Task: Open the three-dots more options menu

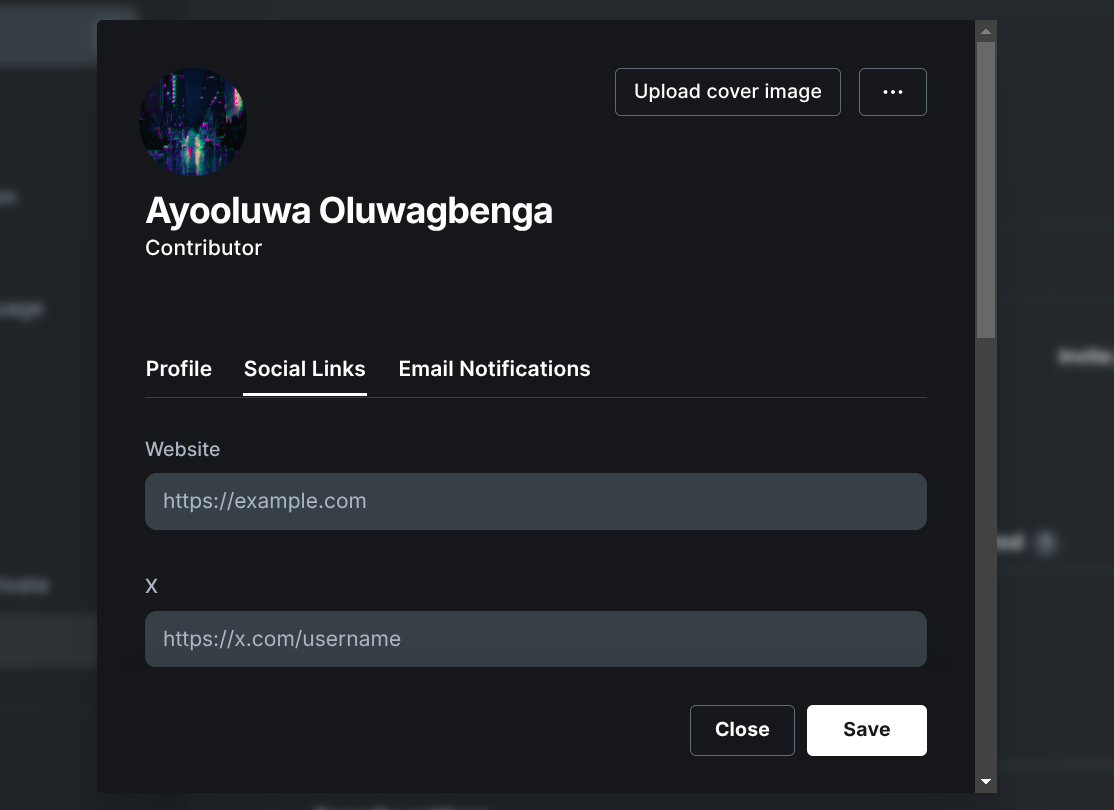Action: [x=892, y=92]
